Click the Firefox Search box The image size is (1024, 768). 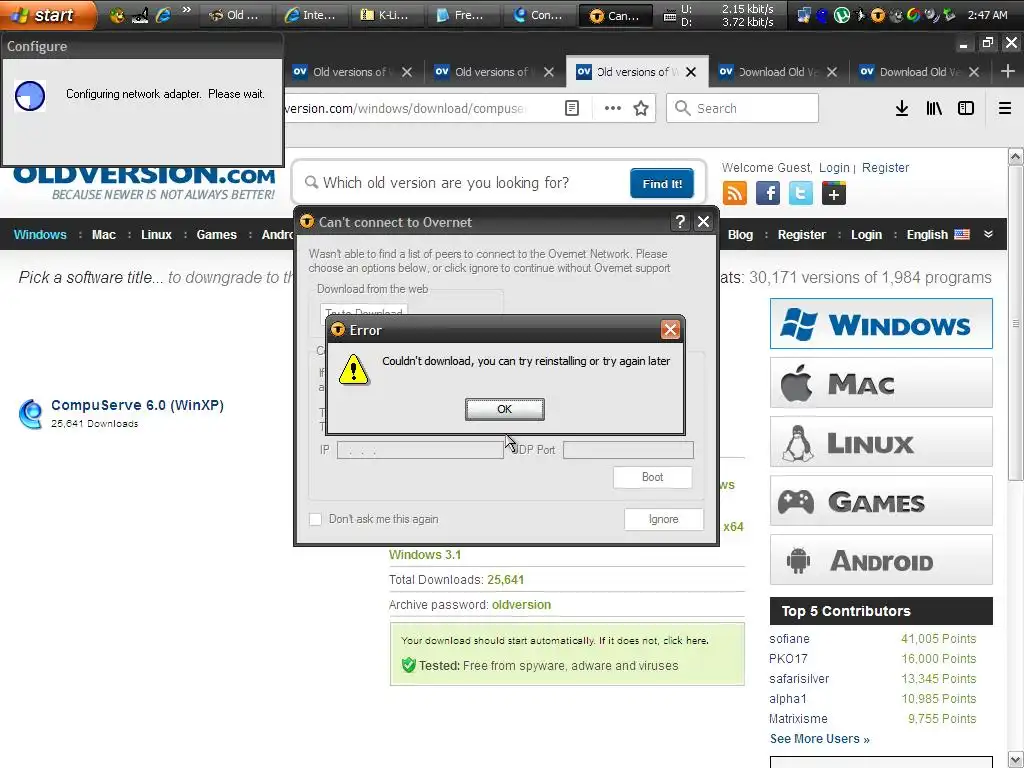(x=742, y=108)
